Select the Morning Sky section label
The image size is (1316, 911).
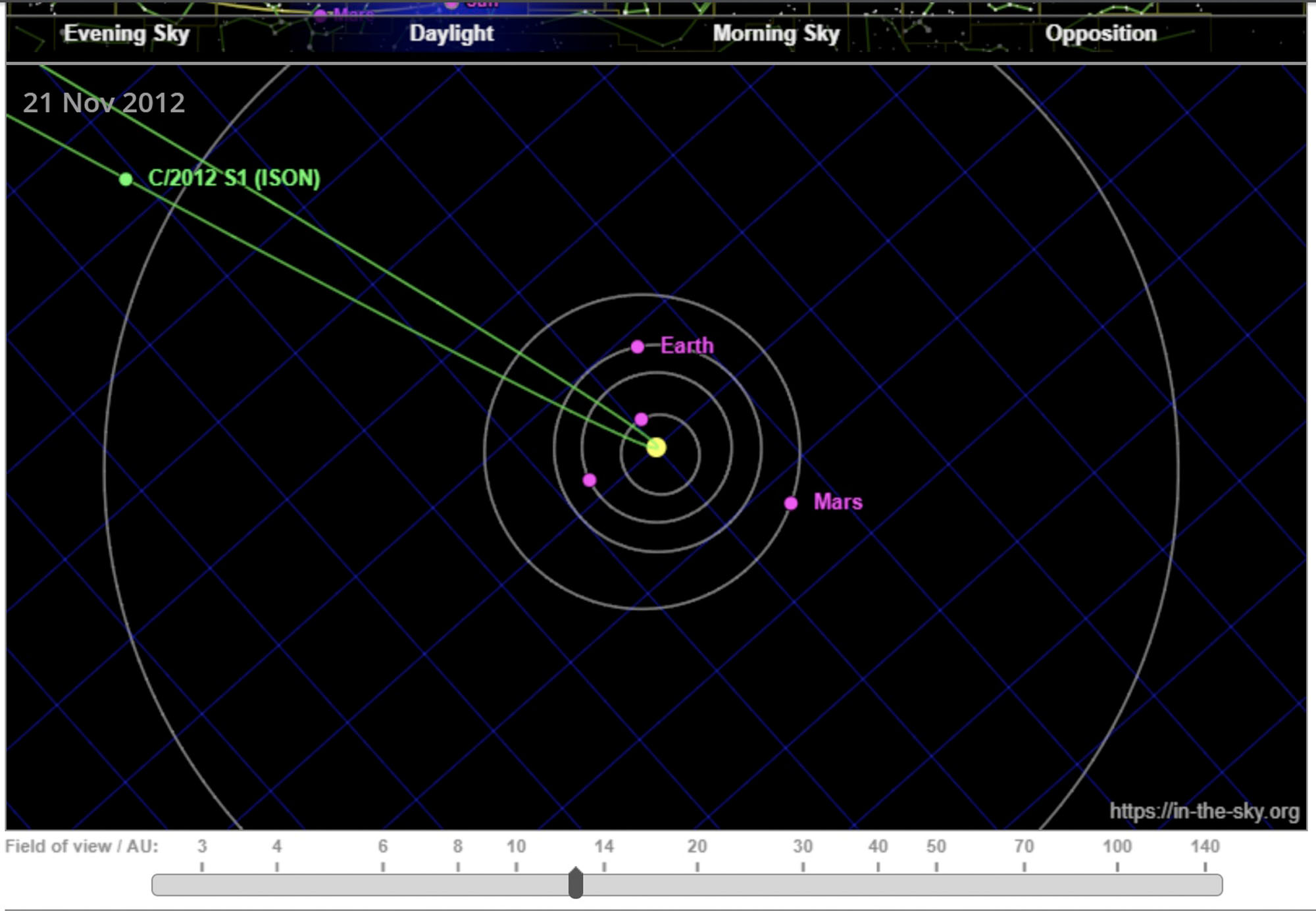tap(776, 34)
